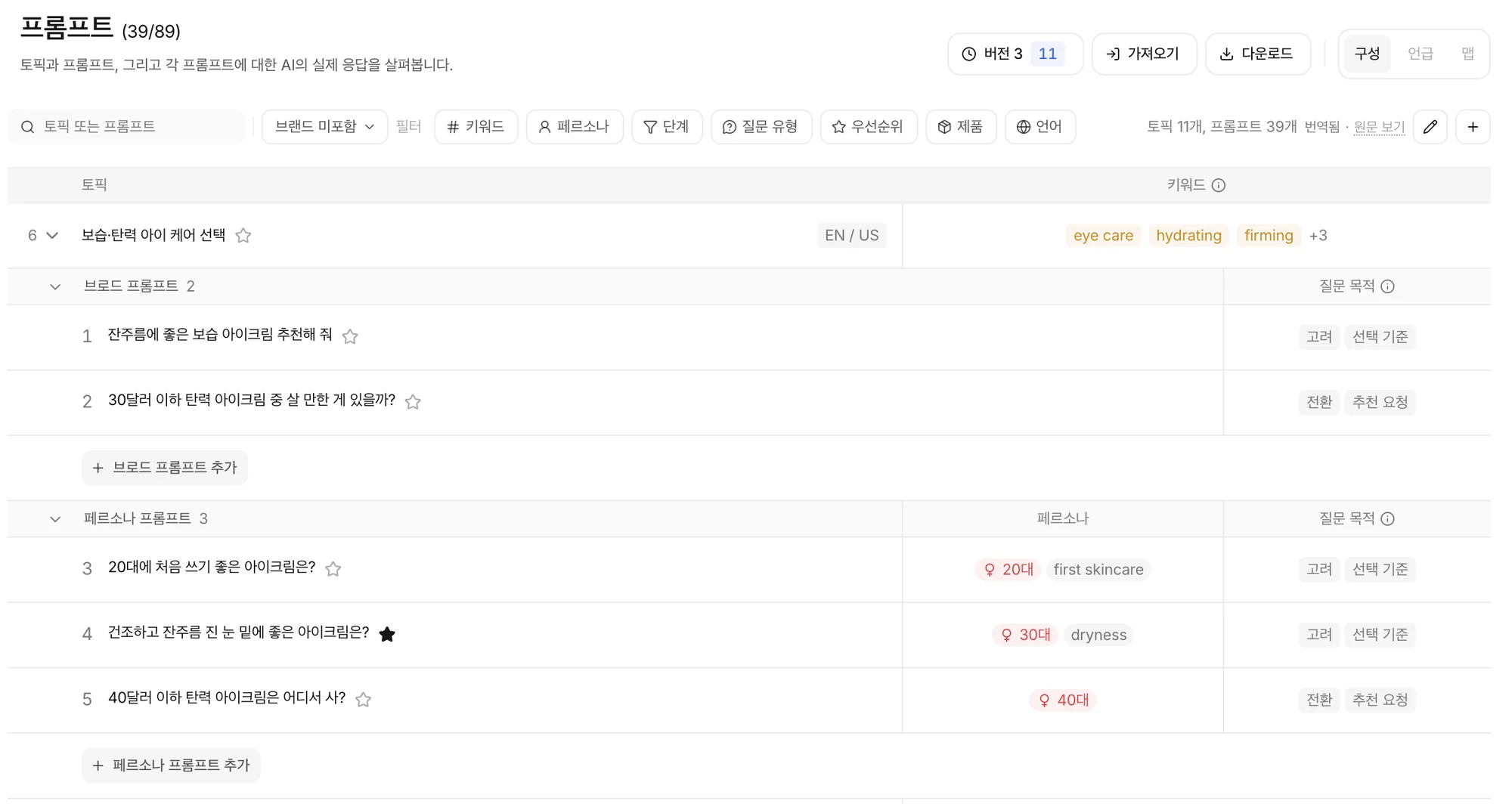Click the firming keyword tag
Screen dimensions: 1512x804
pos(1269,236)
